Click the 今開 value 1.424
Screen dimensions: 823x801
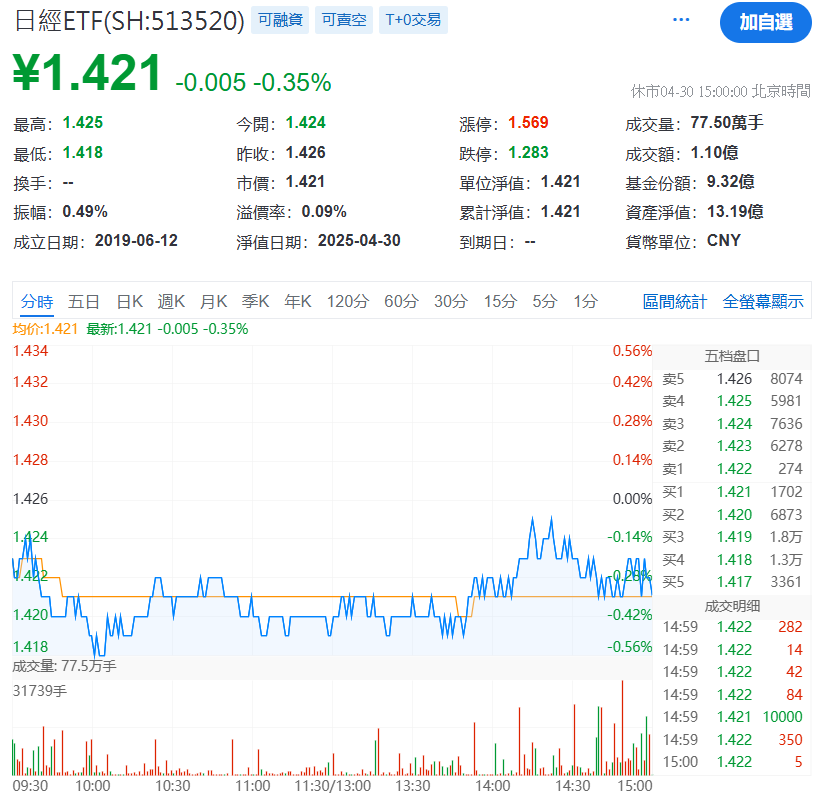(x=305, y=123)
